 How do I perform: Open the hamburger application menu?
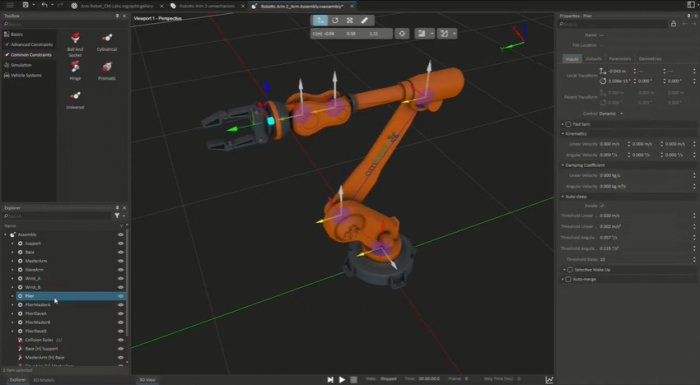click(x=9, y=5)
